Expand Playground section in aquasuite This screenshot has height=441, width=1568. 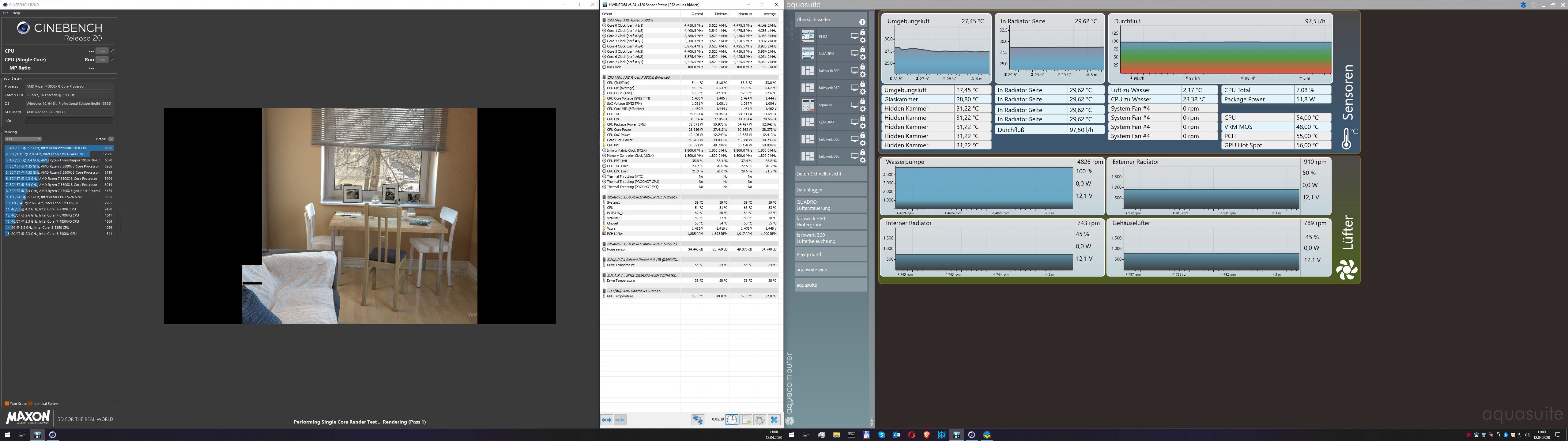[830, 254]
